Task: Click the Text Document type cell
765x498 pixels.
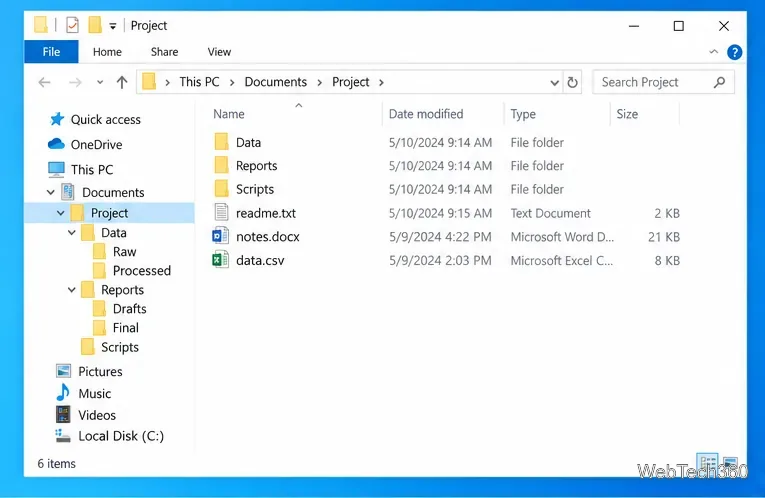Action: [550, 213]
